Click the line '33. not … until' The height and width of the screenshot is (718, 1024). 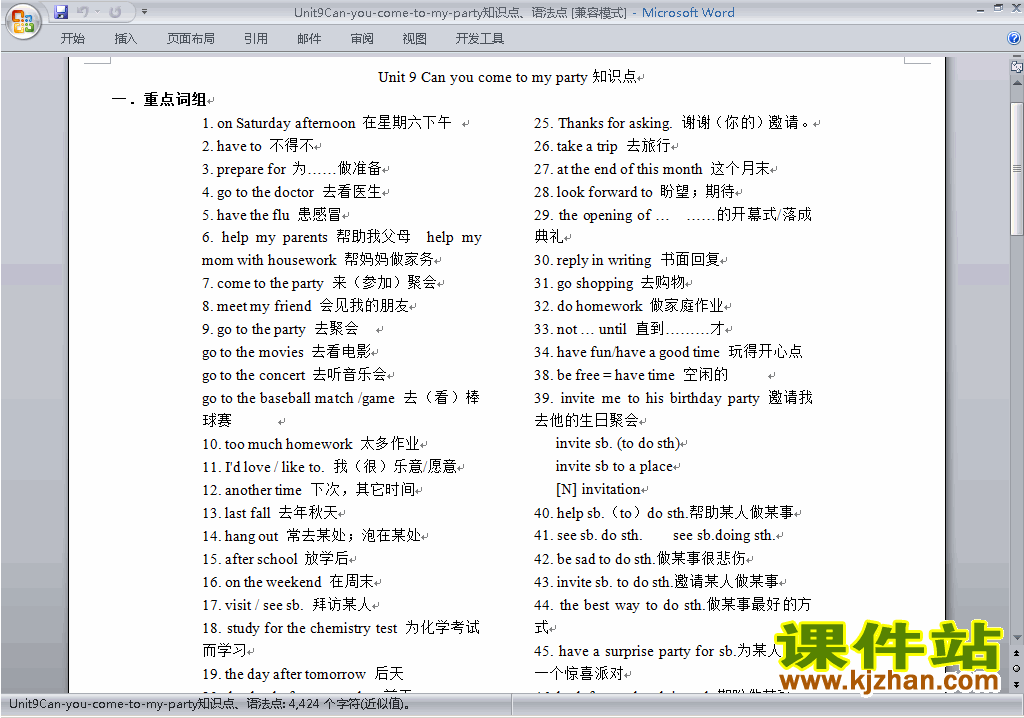(630, 329)
